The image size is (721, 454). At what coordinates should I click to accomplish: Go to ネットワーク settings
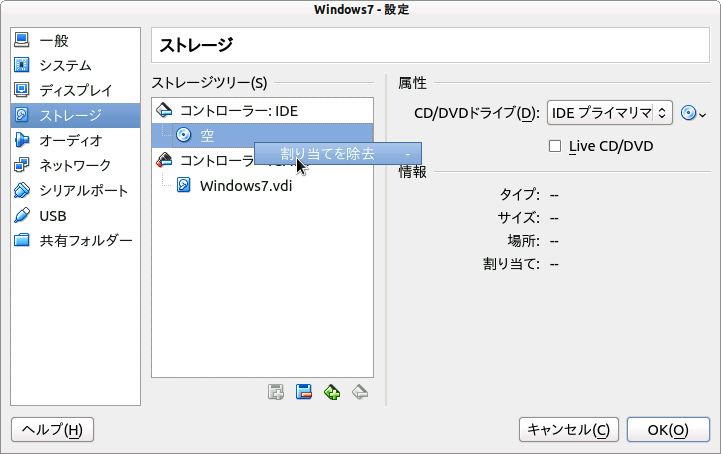[75, 165]
